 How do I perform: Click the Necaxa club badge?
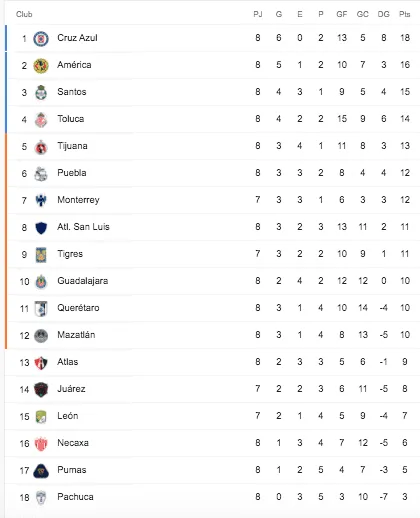point(41,444)
